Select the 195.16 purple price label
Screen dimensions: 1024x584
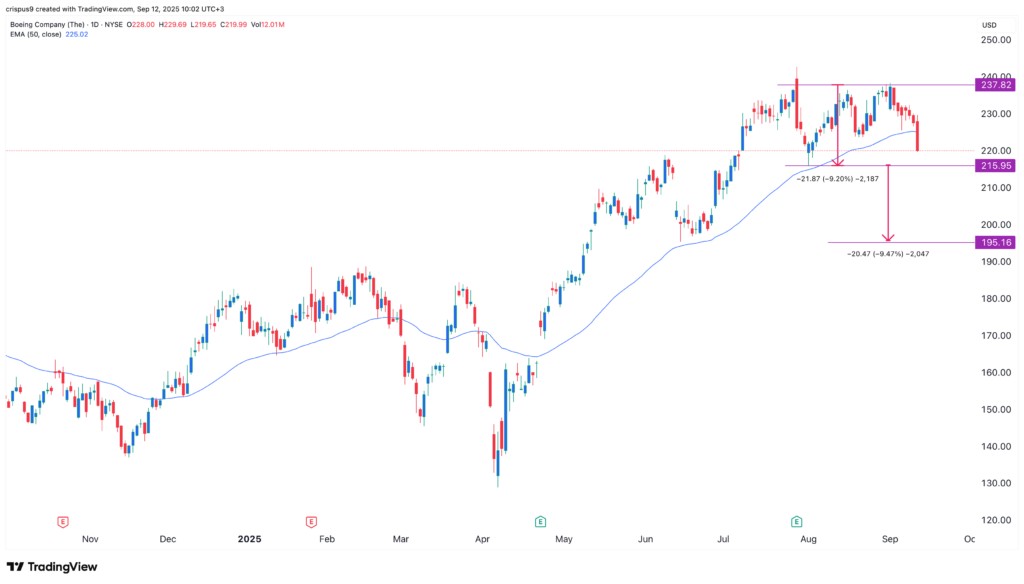coord(993,243)
